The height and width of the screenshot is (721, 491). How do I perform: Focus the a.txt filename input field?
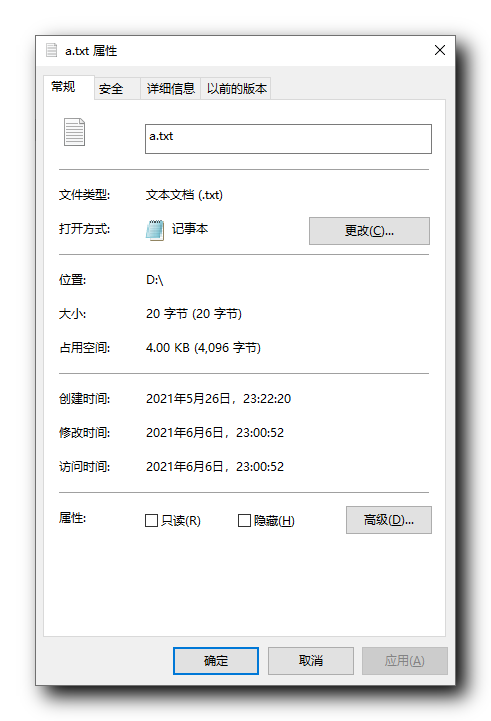pyautogui.click(x=288, y=139)
